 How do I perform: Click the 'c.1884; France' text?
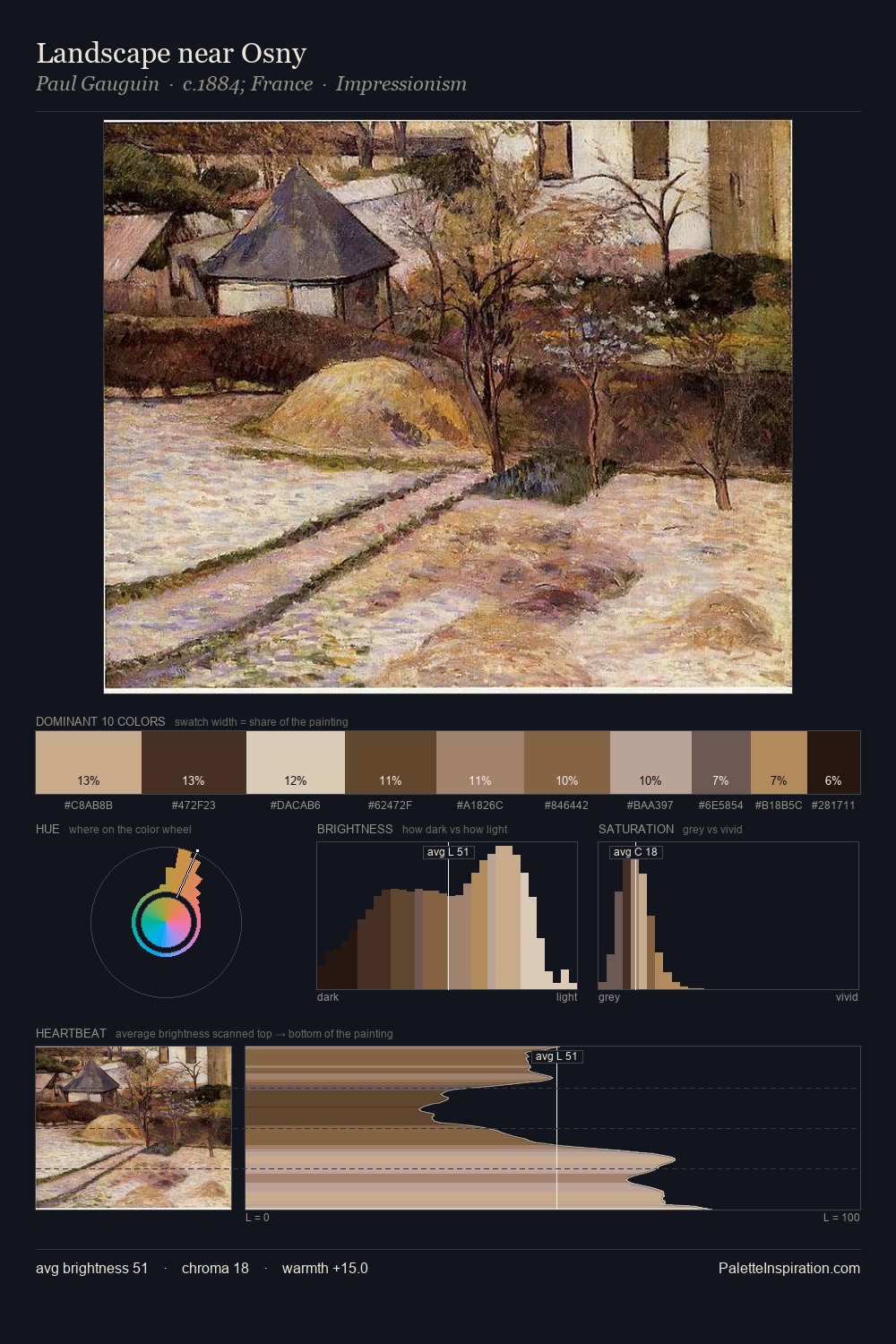click(x=247, y=84)
